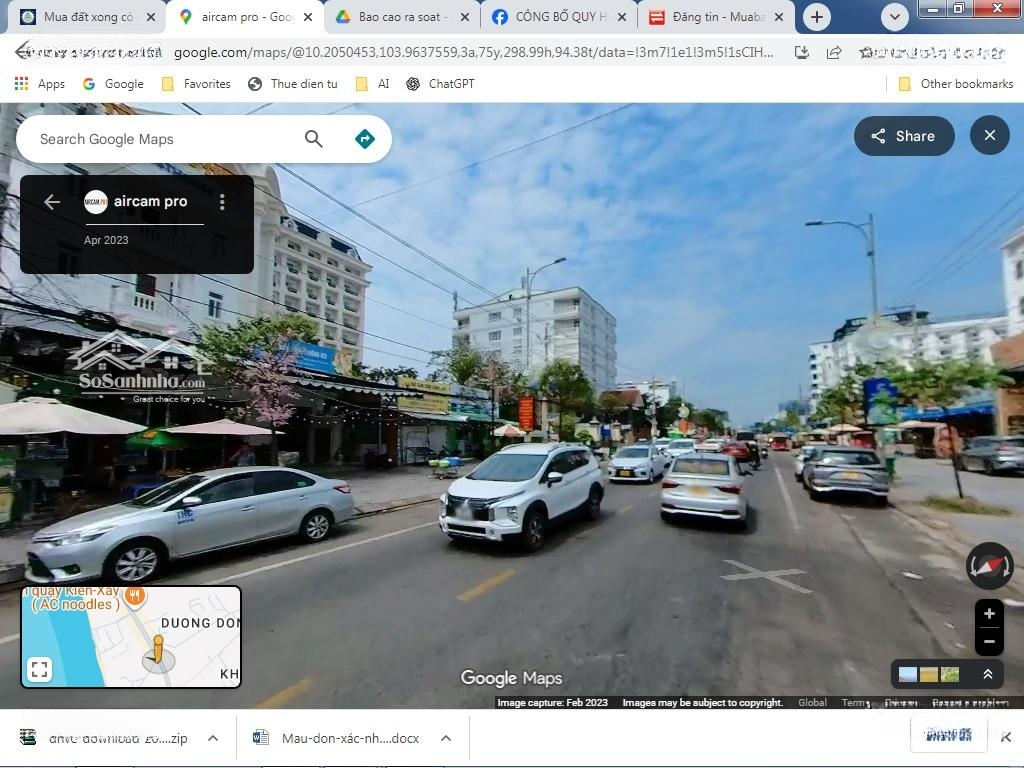
Task: Click zoom-in plus control on the map
Action: point(988,614)
